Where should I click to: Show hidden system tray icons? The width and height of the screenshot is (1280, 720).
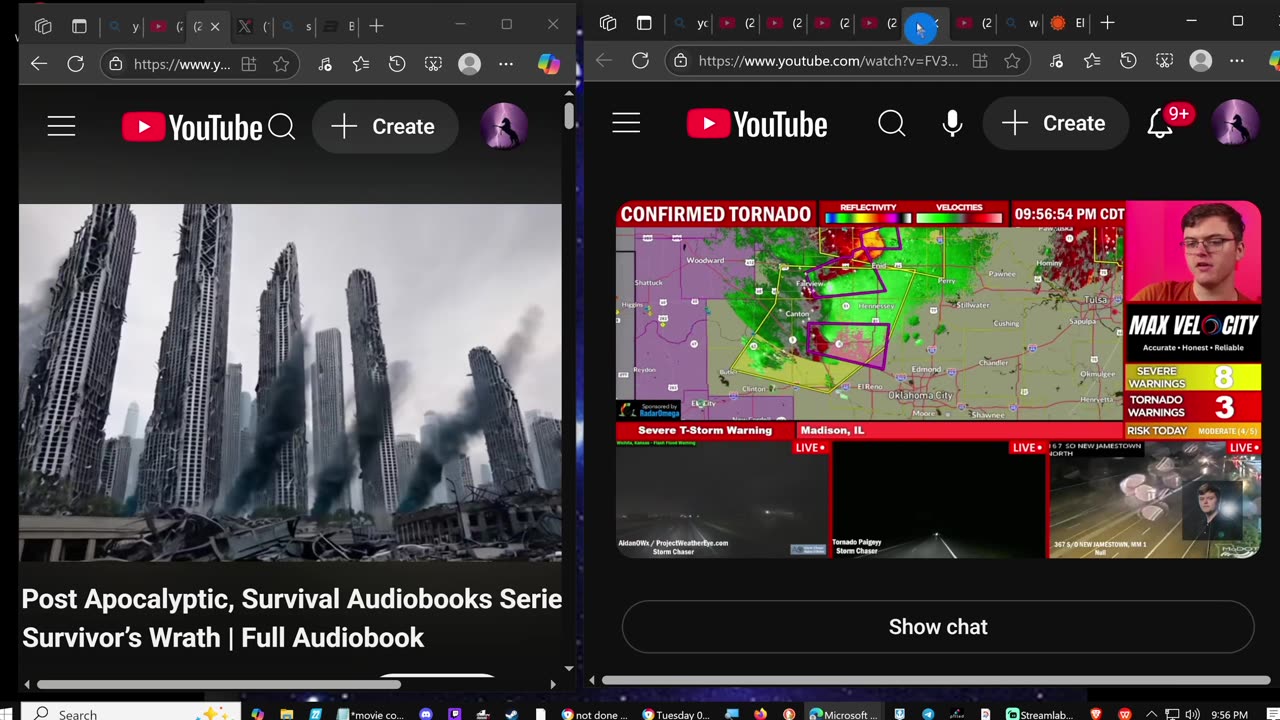pyautogui.click(x=1150, y=714)
